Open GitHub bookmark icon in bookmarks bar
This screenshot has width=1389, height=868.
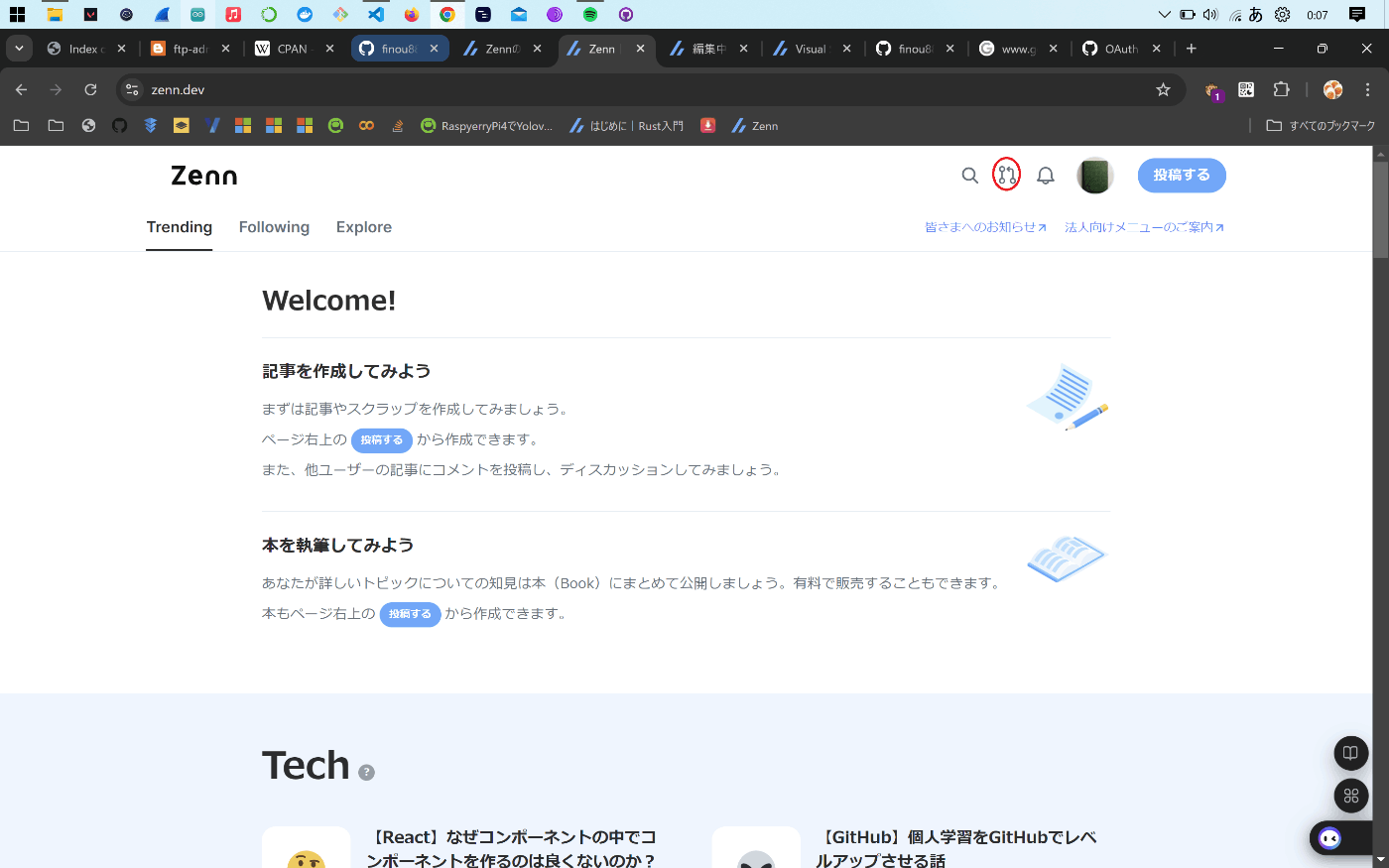[x=119, y=126]
